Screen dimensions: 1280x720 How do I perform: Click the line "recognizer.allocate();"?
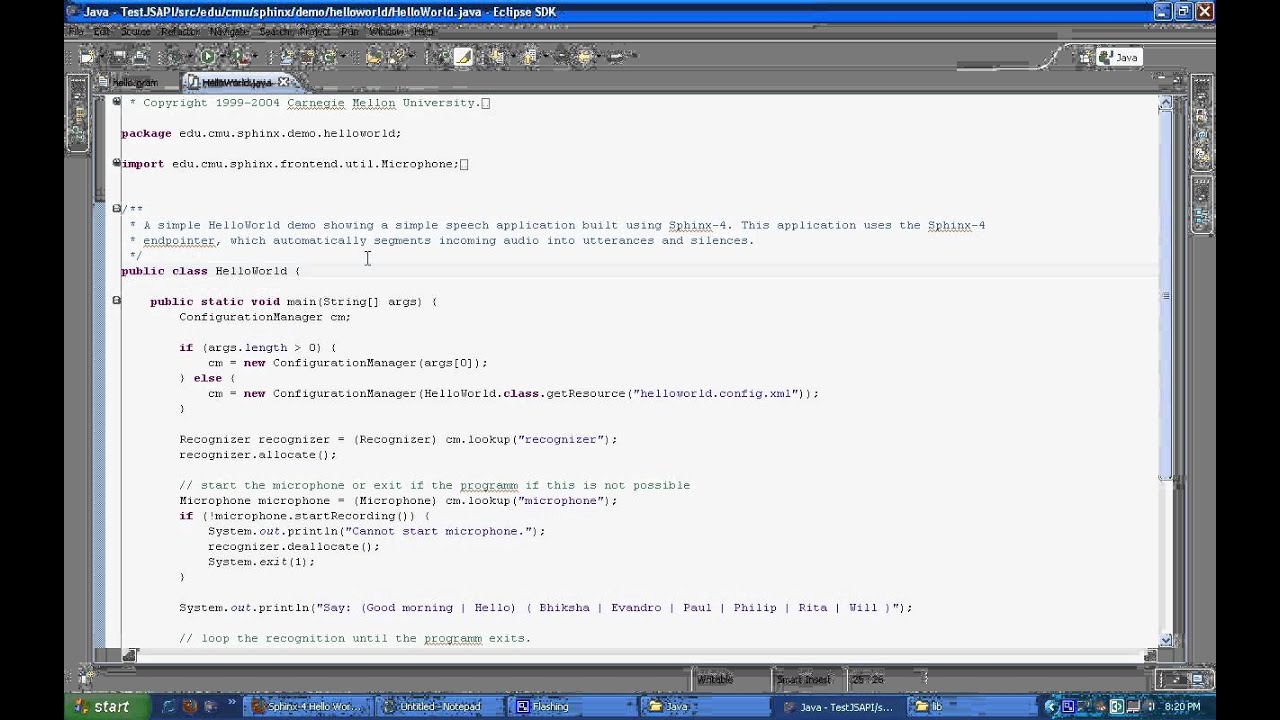(x=258, y=455)
